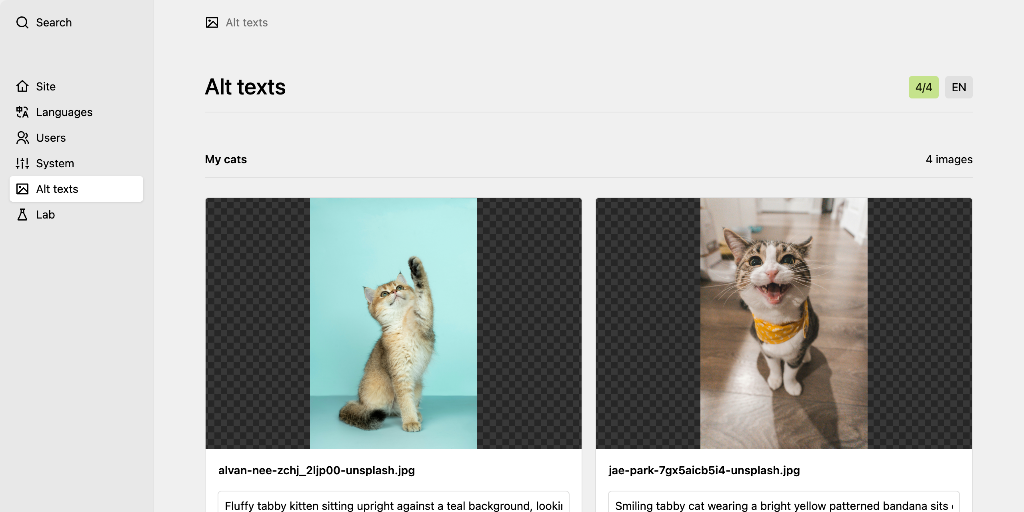Open the teal background kitten thumbnail
1024x512 pixels.
pyautogui.click(x=393, y=323)
